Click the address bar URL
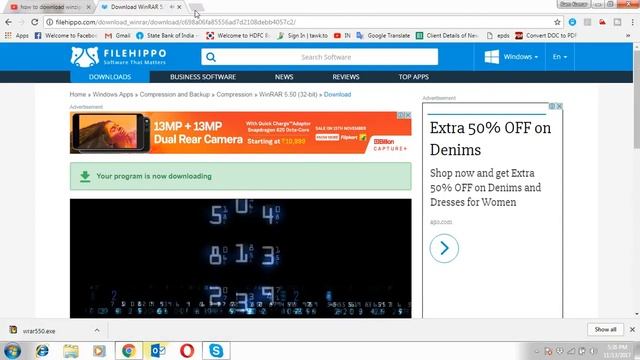The image size is (640, 360). coord(176,22)
